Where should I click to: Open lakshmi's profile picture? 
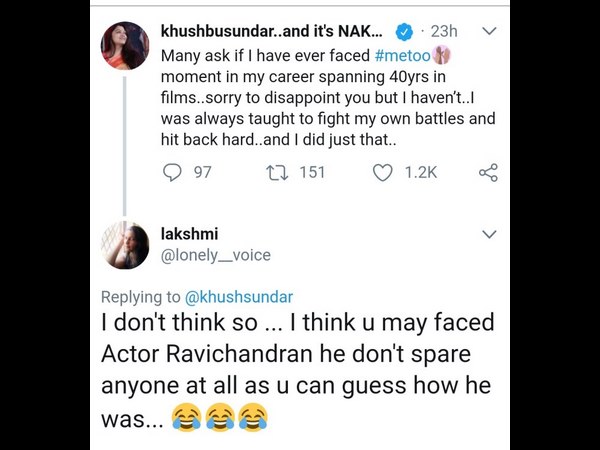pos(125,246)
